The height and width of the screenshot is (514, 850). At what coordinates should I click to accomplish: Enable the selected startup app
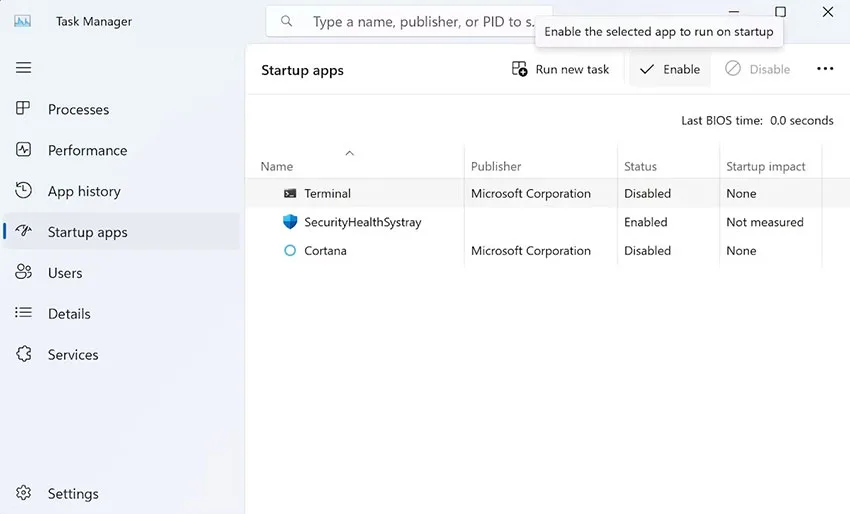click(x=669, y=69)
